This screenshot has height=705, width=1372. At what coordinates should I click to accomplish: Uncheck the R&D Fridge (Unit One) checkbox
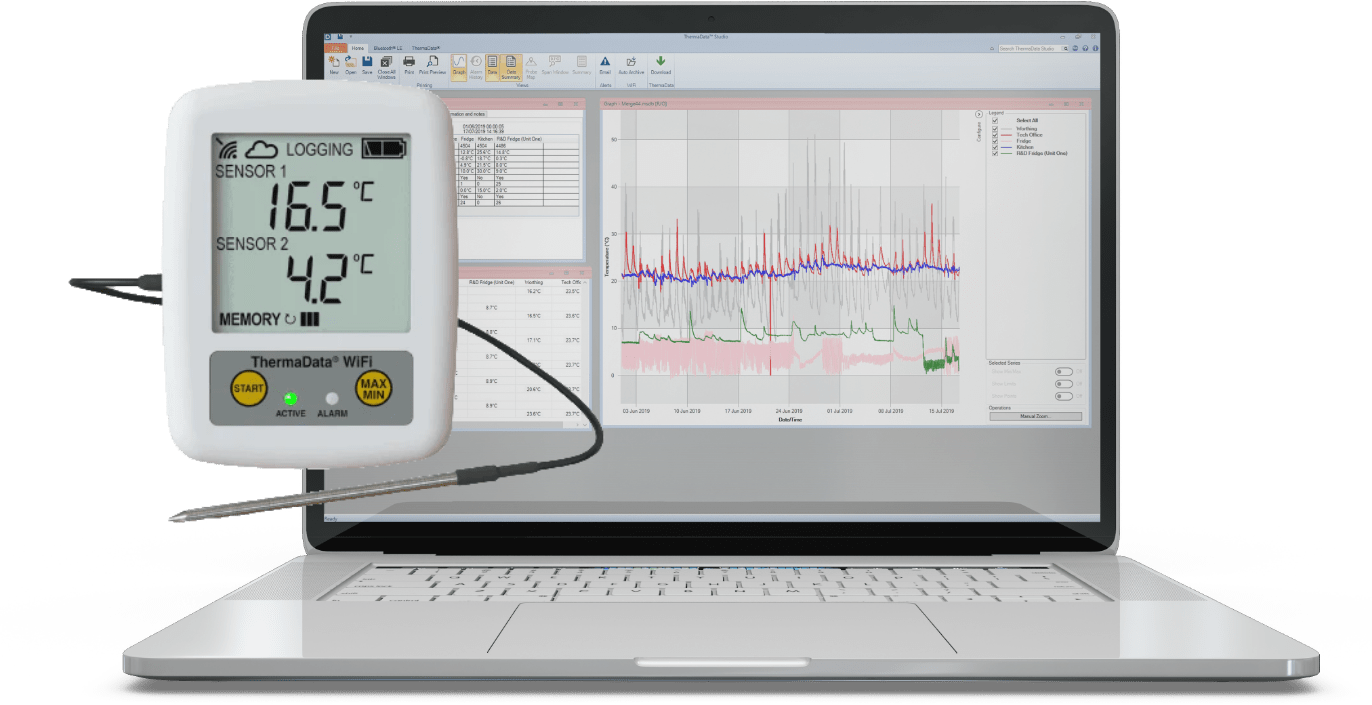[x=995, y=153]
